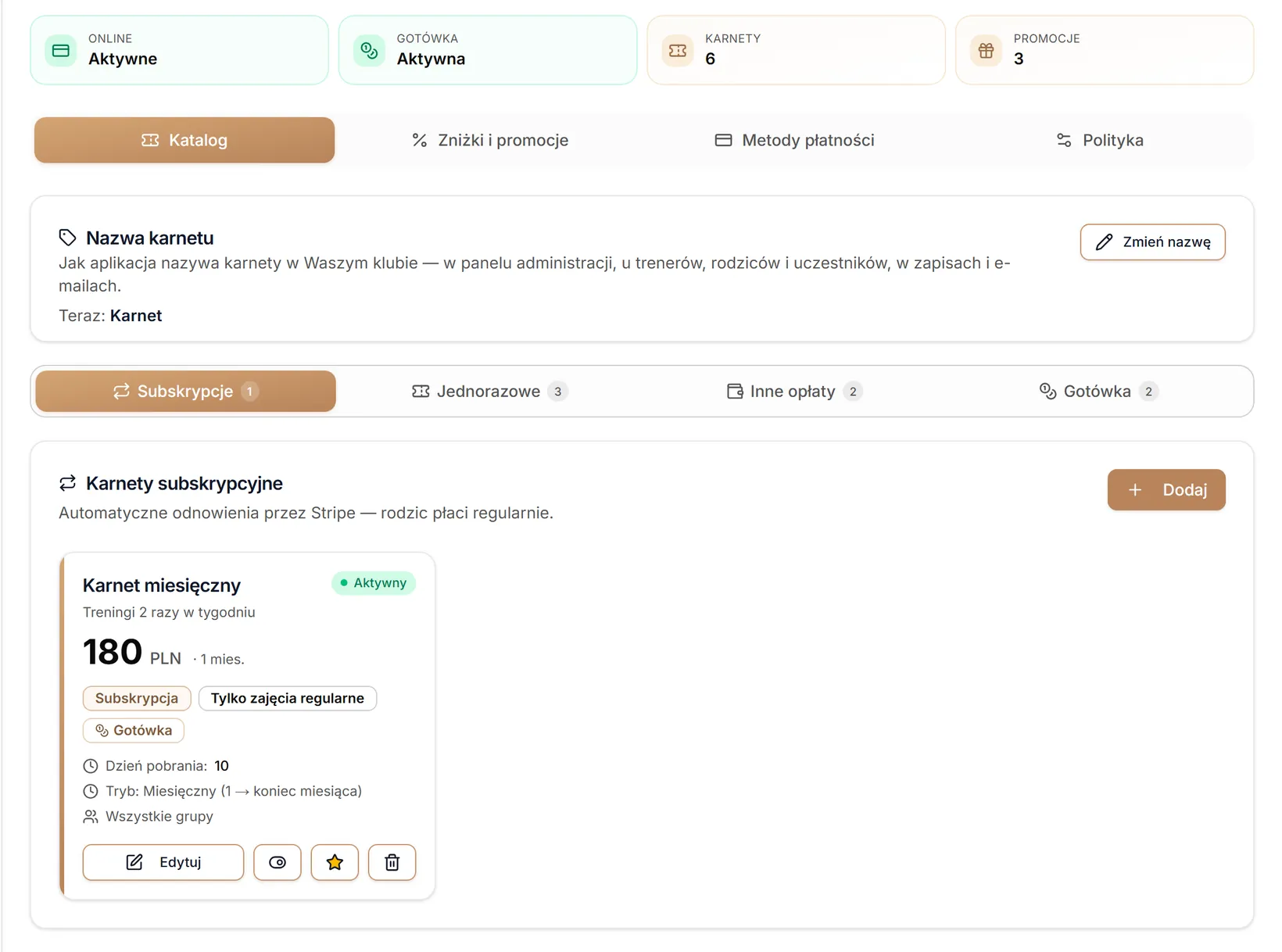Switch to the Inne opłaty sub-tab

pos(793,392)
